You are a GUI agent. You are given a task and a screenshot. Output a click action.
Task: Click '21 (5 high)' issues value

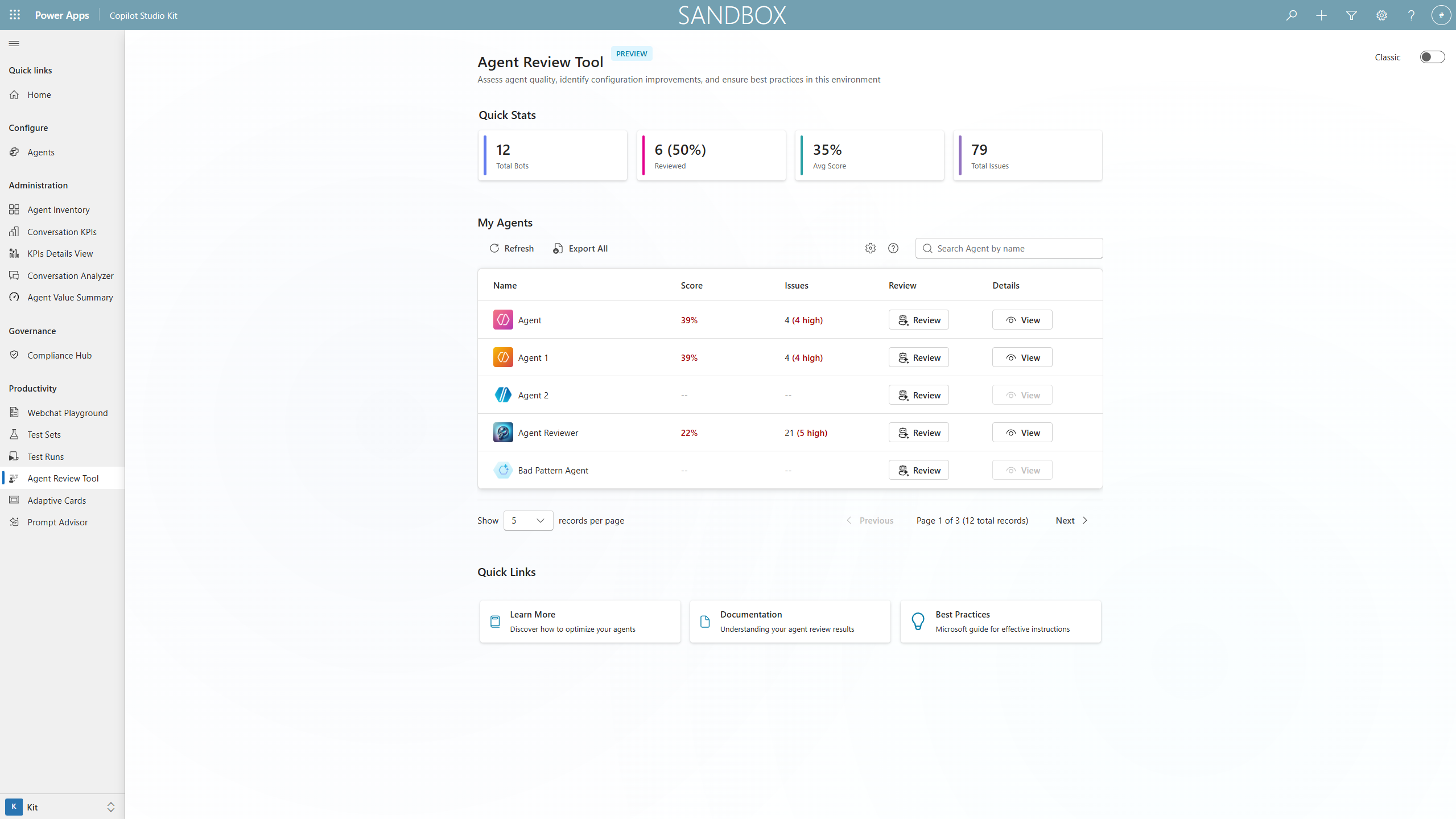click(806, 433)
